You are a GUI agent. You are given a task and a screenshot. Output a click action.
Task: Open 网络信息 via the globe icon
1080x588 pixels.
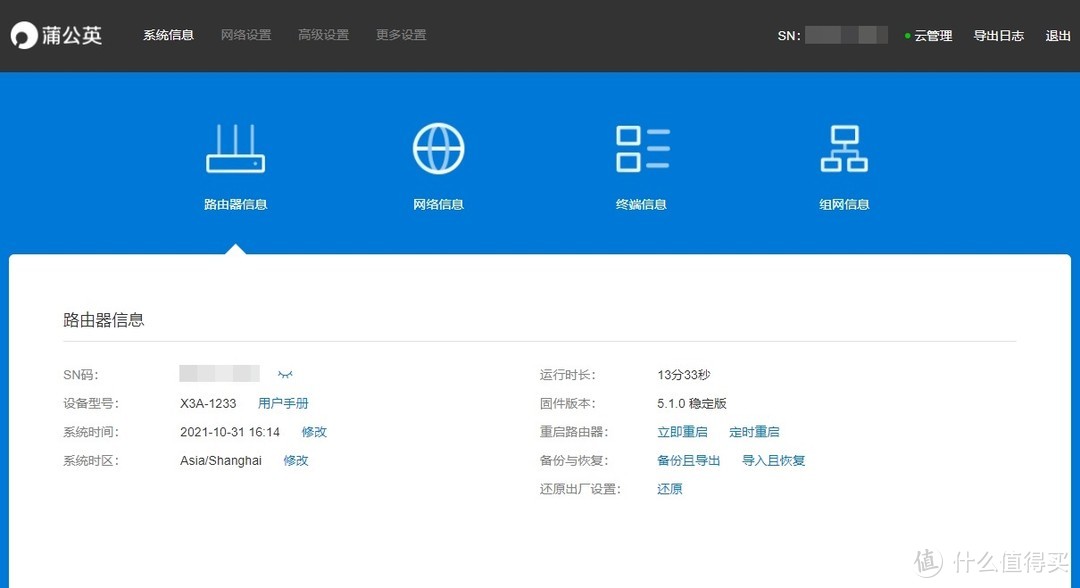point(438,146)
